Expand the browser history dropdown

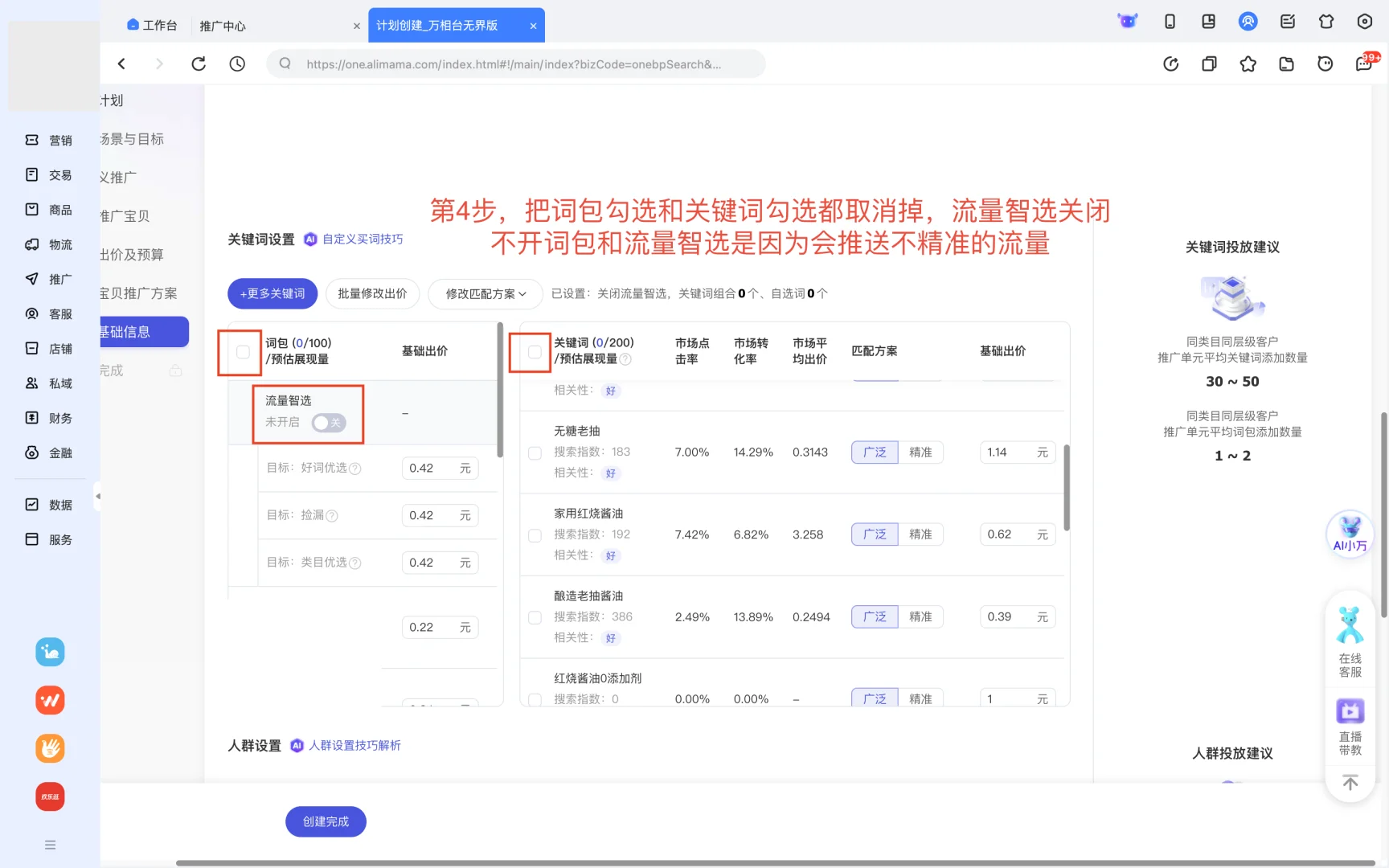click(237, 63)
